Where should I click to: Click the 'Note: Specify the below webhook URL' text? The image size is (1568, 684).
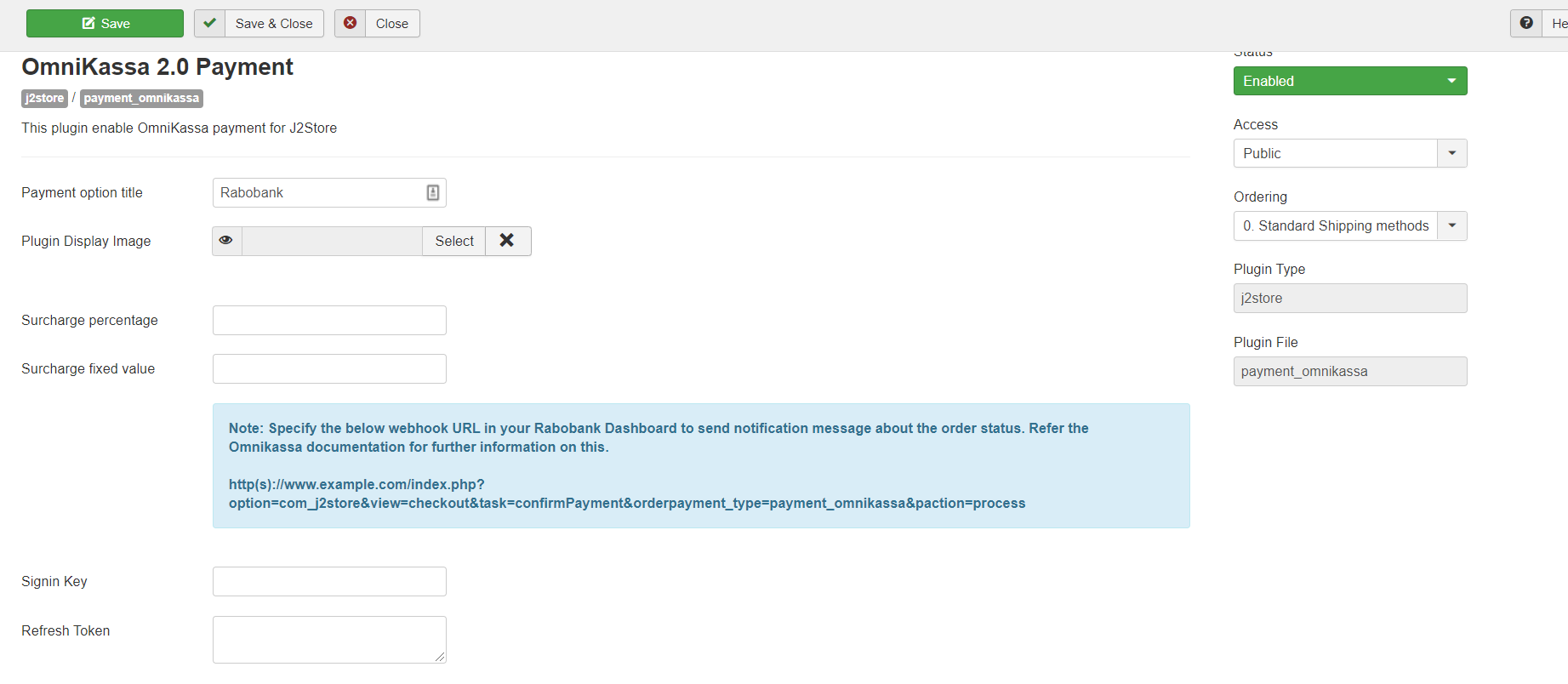(x=659, y=438)
